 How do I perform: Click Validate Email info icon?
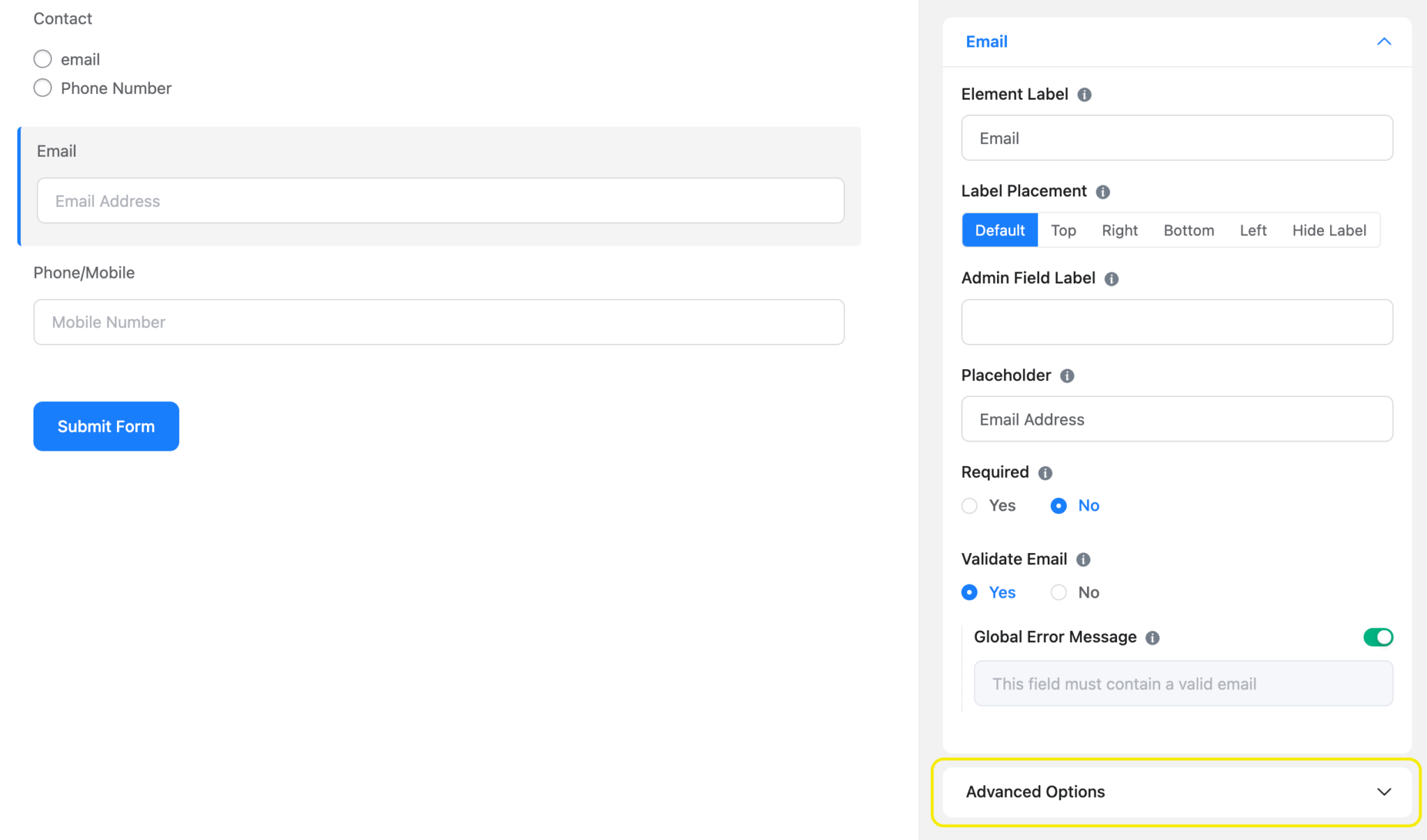tap(1083, 559)
